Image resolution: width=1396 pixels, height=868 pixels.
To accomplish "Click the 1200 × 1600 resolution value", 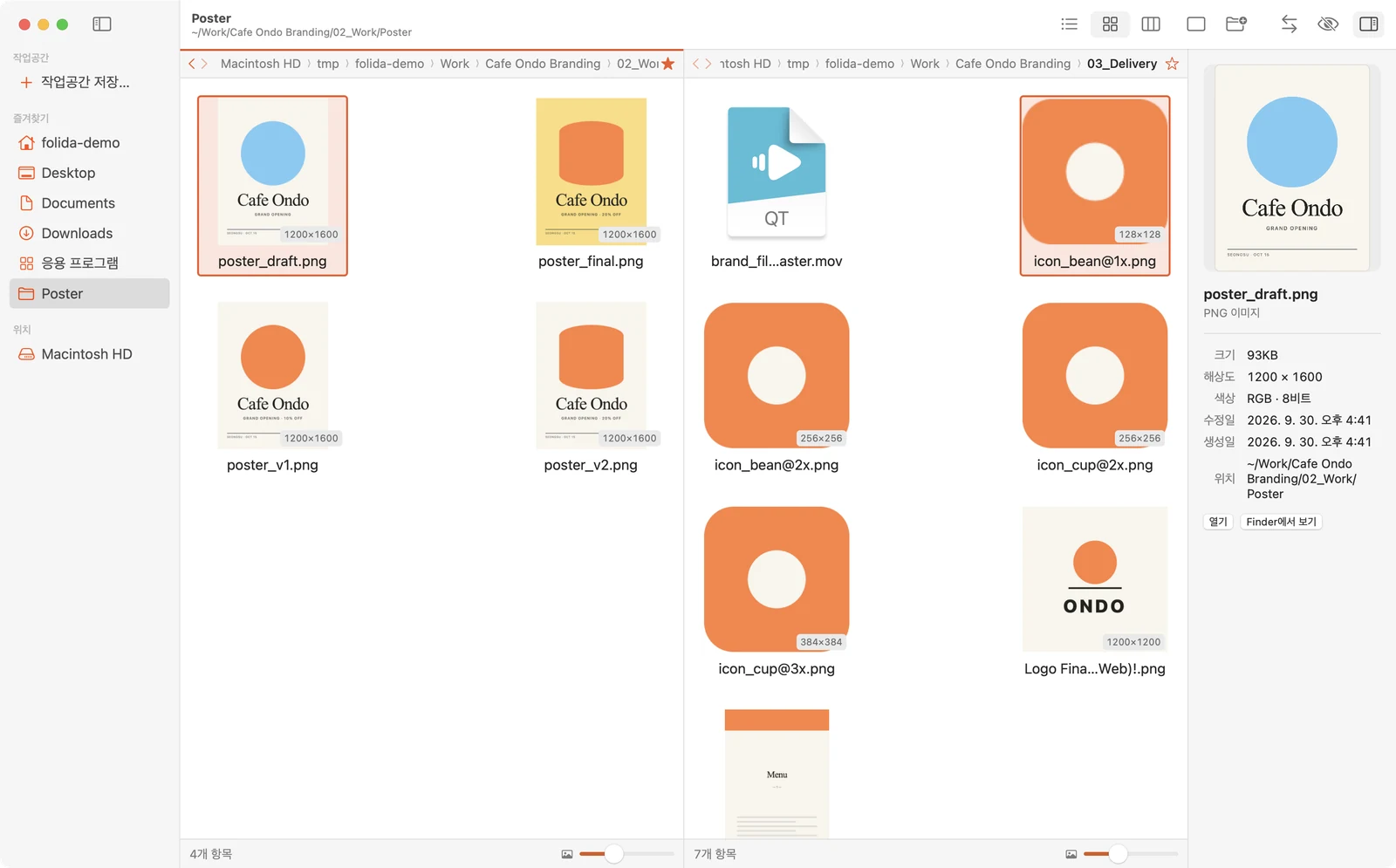I will 1284,377.
